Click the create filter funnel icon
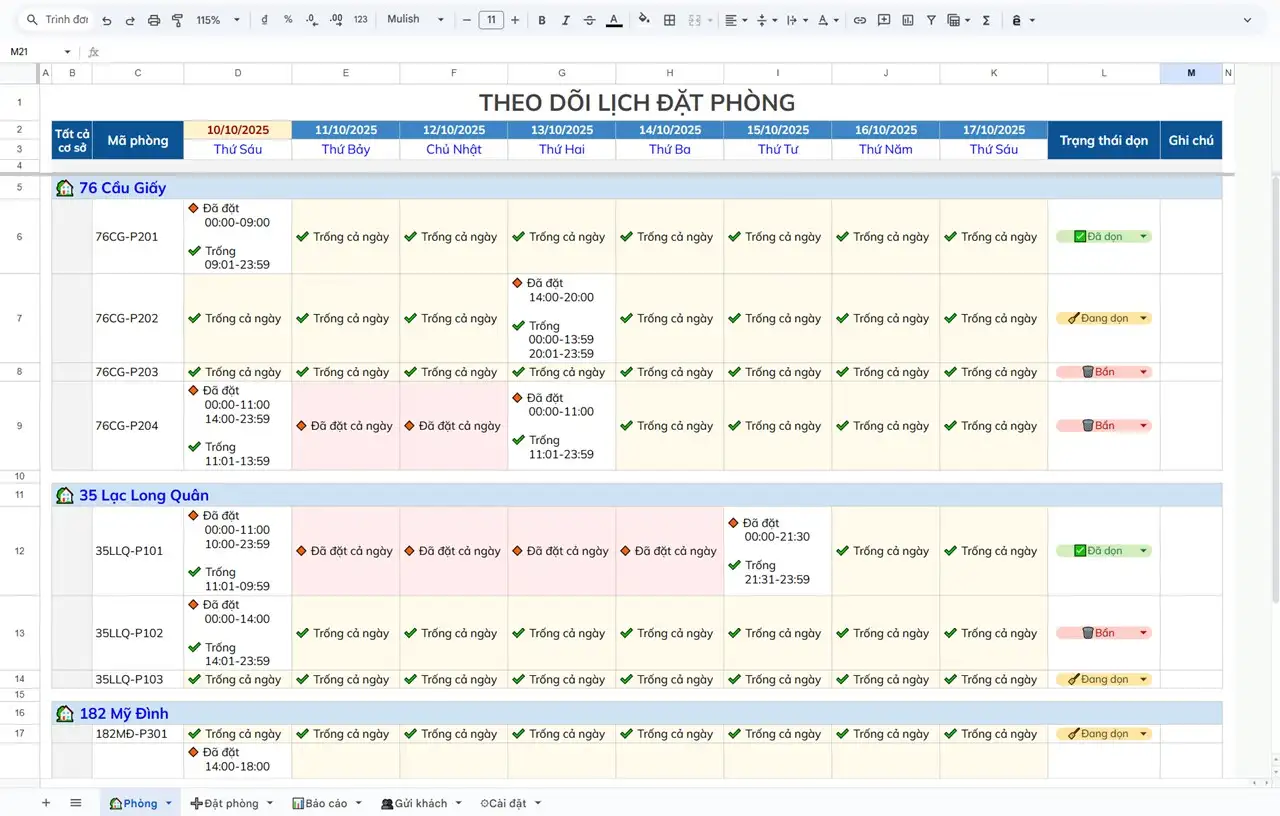1280x816 pixels. pos(931,20)
